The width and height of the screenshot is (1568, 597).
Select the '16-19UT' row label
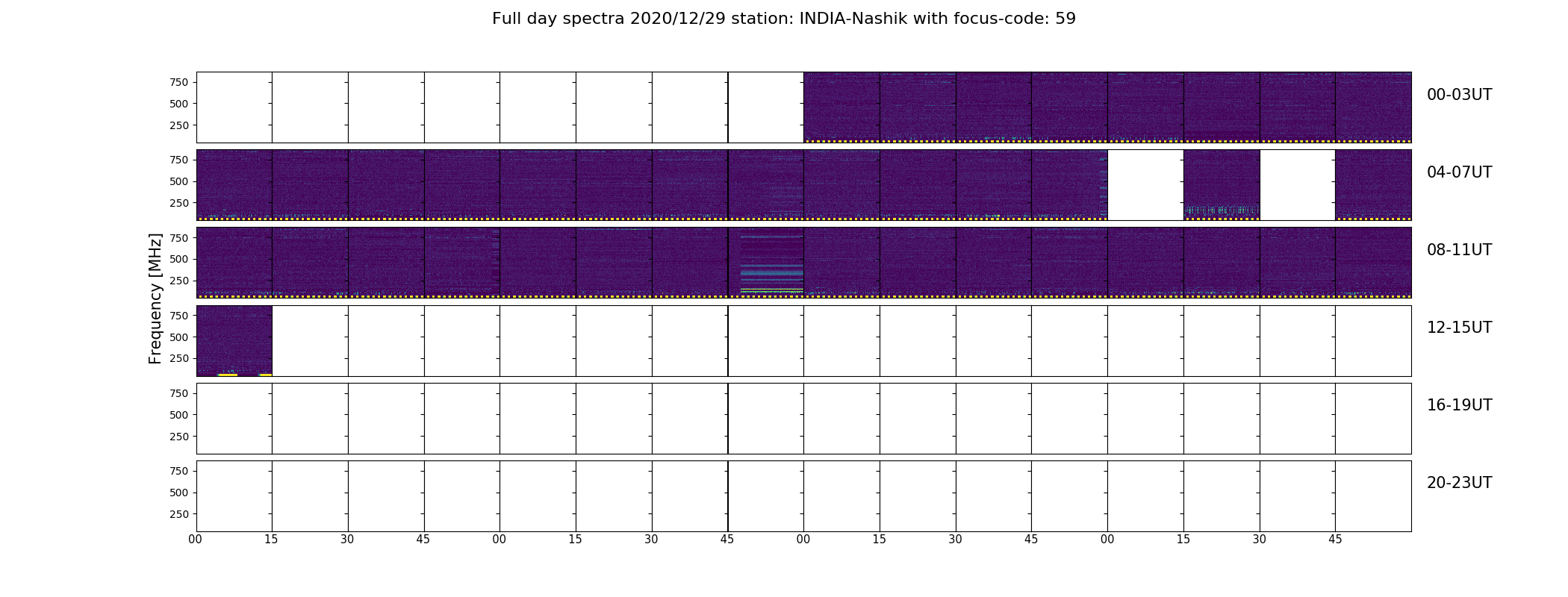(x=1459, y=405)
